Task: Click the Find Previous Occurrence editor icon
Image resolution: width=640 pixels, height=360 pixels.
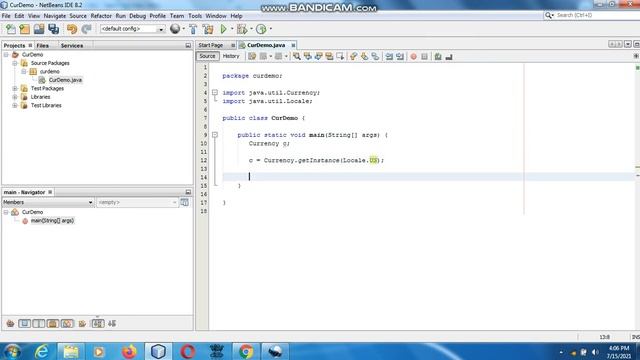Action: tap(308, 56)
